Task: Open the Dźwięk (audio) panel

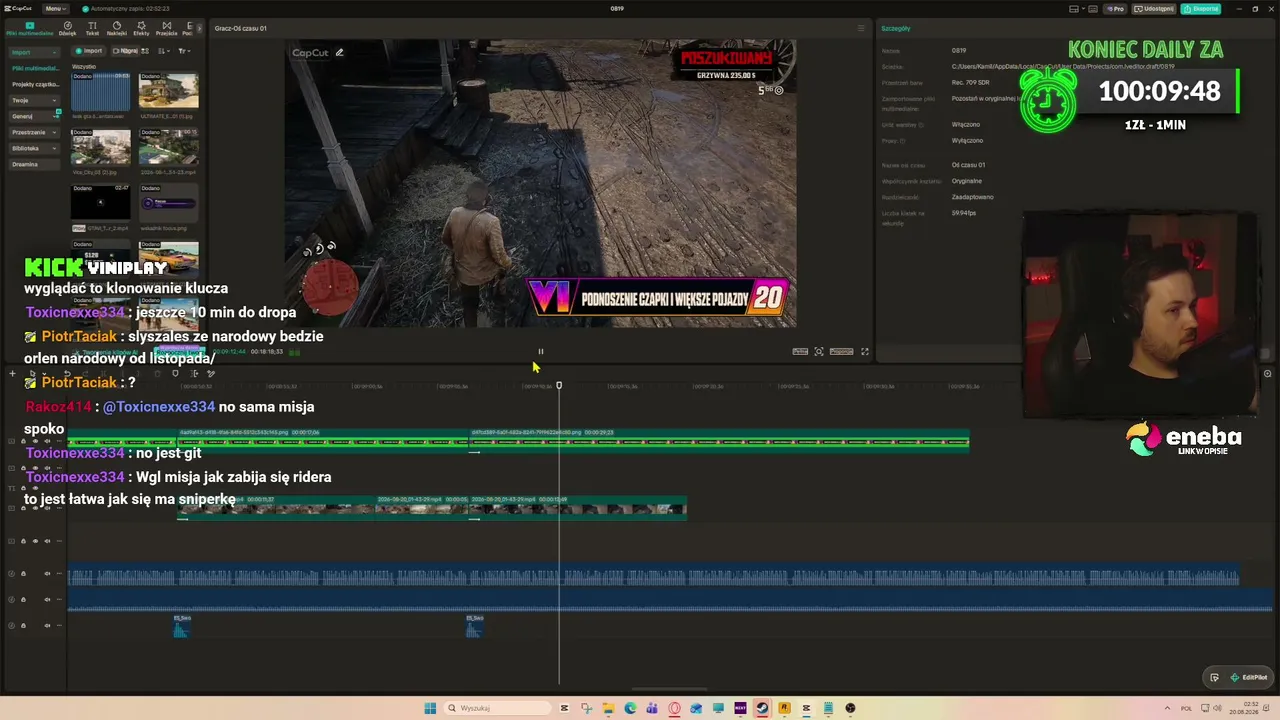Action: [x=67, y=28]
